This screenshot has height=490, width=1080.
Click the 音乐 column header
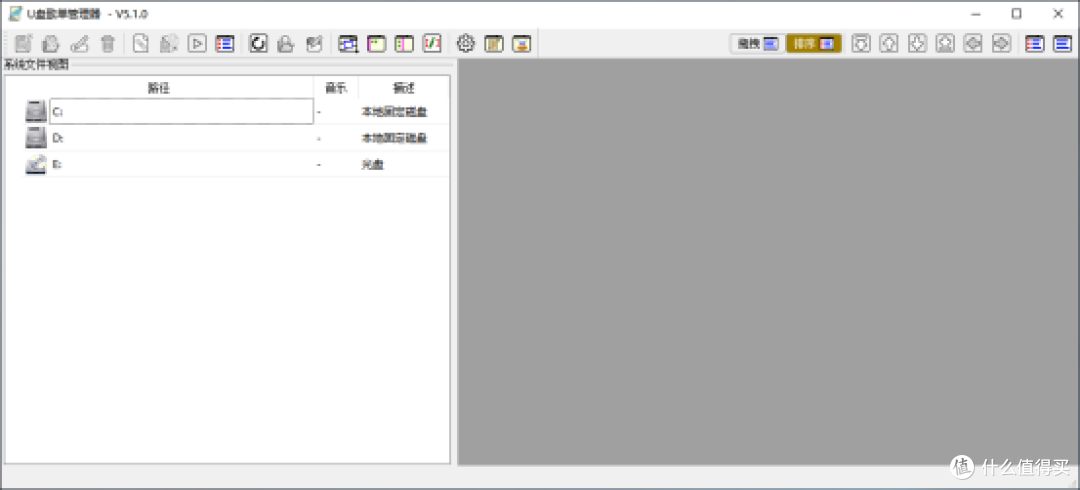[x=336, y=88]
